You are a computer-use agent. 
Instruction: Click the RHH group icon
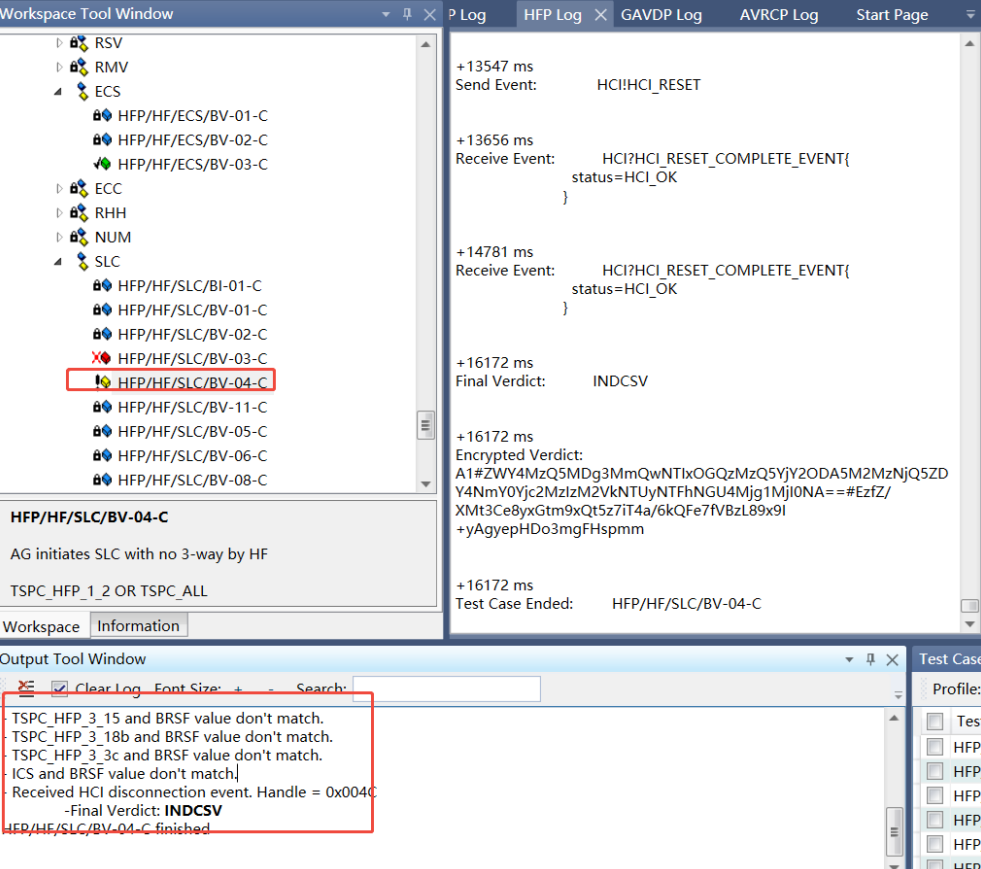79,213
